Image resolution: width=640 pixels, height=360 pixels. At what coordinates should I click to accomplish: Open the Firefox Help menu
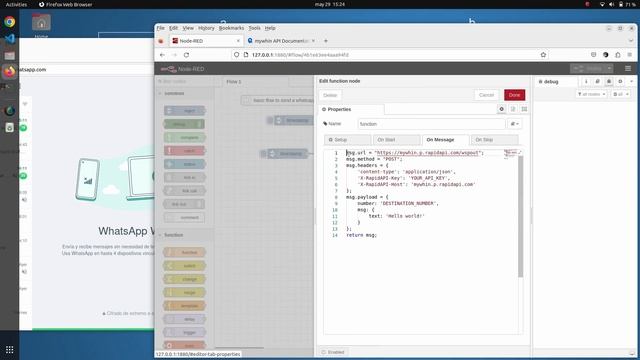(270, 28)
